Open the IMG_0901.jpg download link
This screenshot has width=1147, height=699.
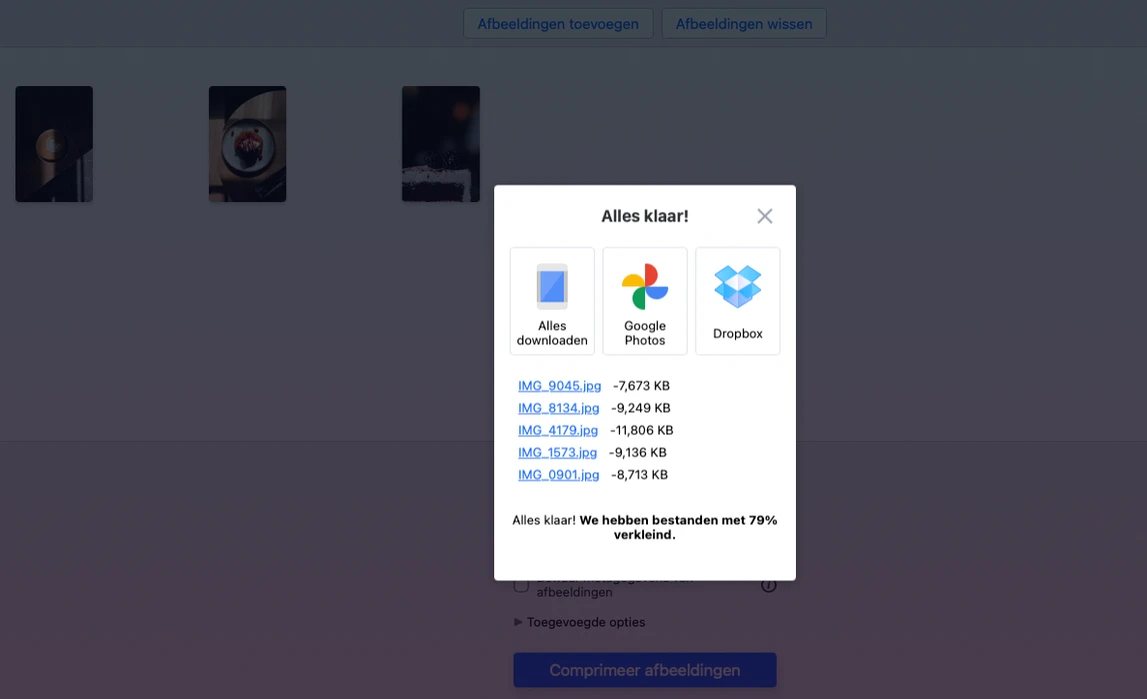558,475
